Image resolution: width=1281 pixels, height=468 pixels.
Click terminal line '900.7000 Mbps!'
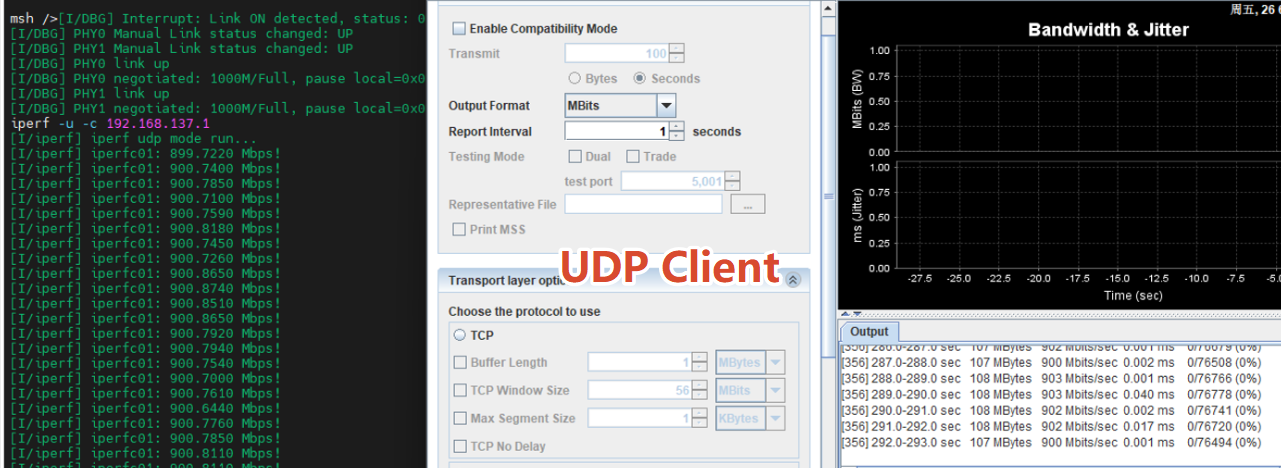[x=145, y=378]
